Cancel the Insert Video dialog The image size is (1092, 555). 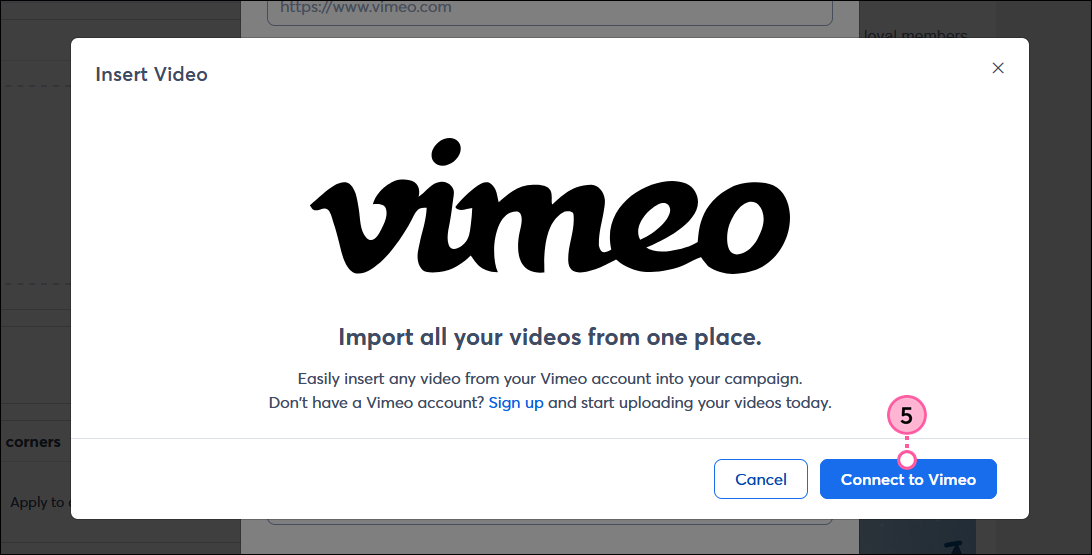760,479
